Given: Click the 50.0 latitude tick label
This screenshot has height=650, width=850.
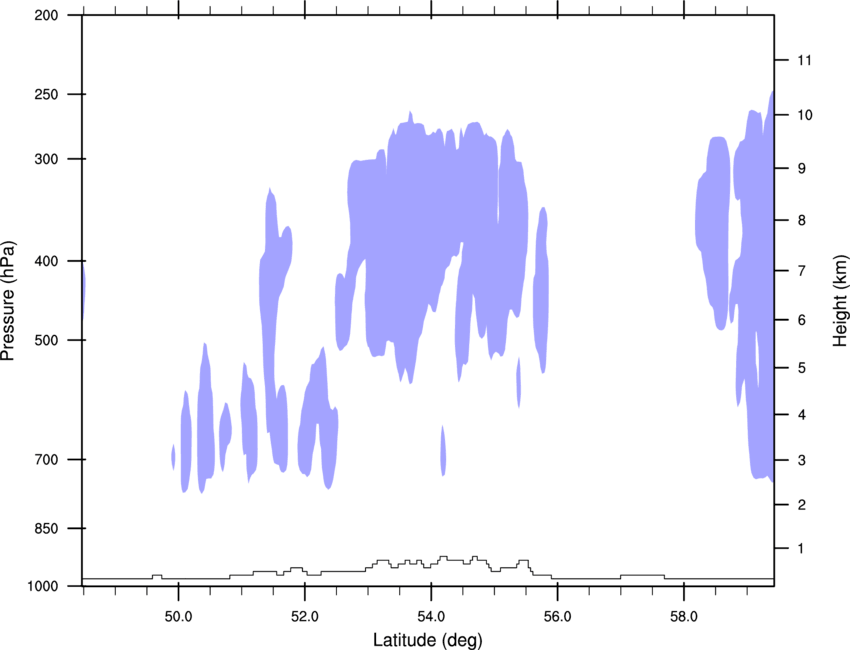Looking at the screenshot, I should [178, 617].
